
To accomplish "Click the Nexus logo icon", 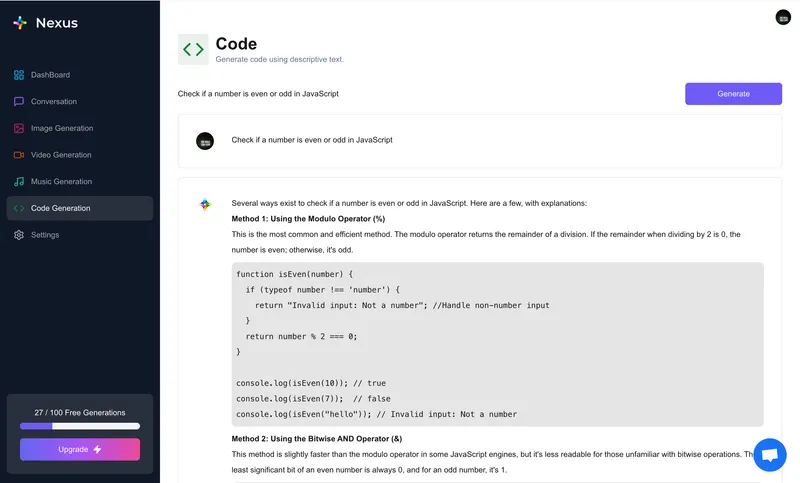I will tap(20, 23).
